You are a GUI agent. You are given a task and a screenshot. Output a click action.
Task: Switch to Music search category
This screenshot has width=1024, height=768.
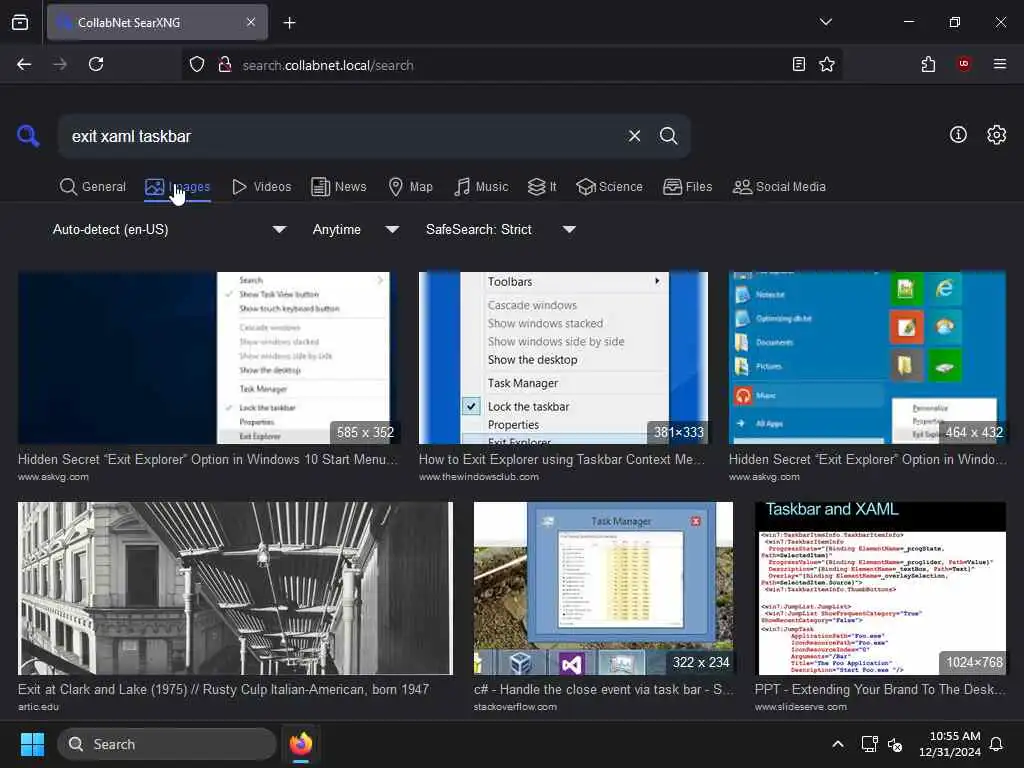click(481, 187)
